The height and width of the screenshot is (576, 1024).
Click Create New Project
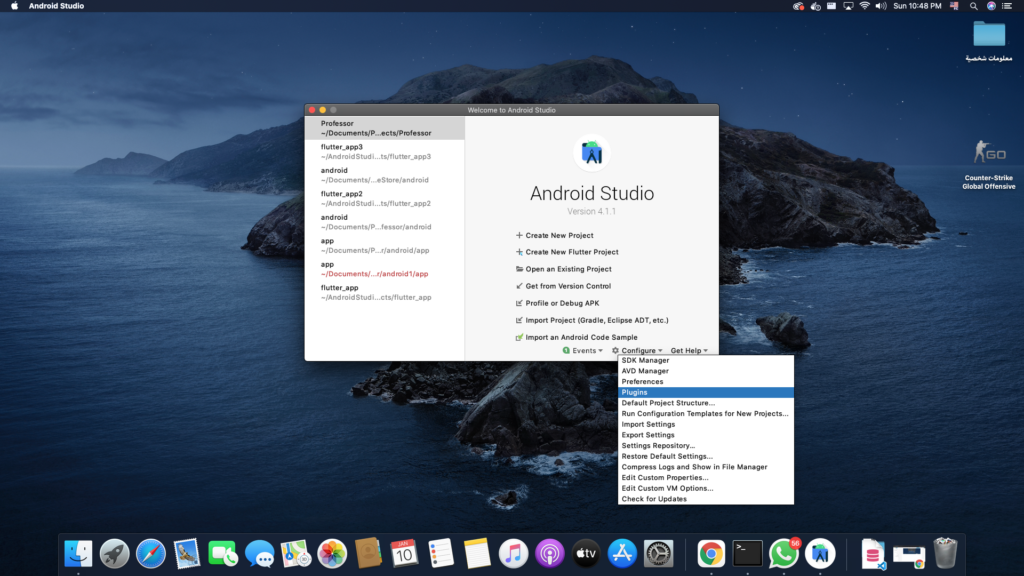(x=554, y=235)
